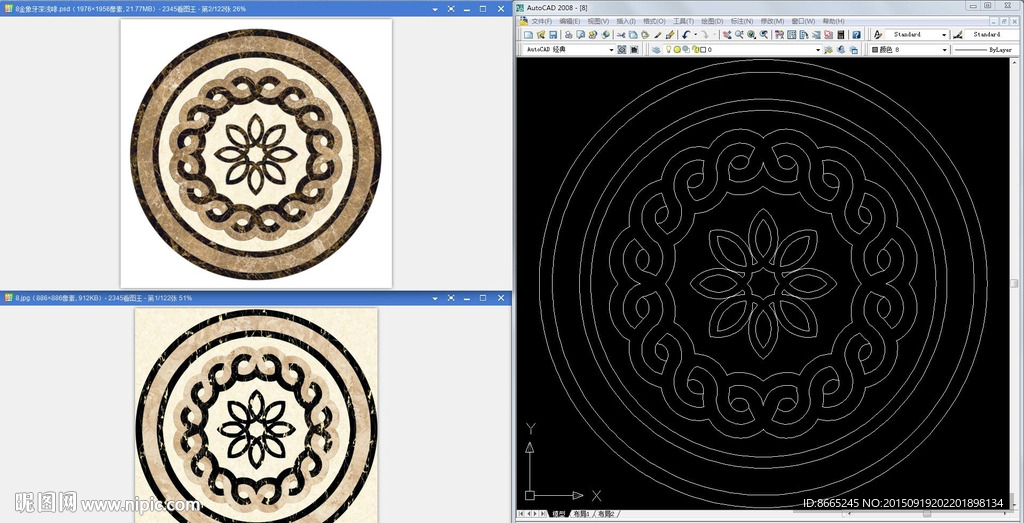The width and height of the screenshot is (1024, 523).
Task: Expand the AutoCAD 经典 workspace dropdown
Action: tap(611, 49)
